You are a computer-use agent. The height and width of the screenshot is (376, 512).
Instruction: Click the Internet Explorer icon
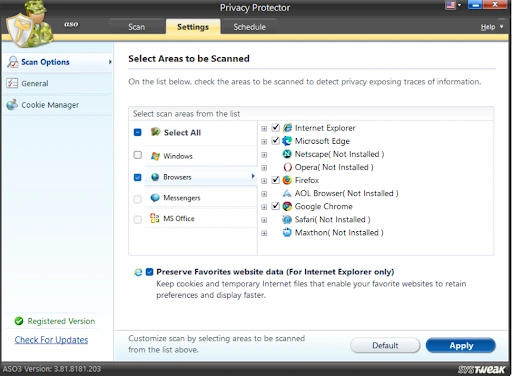[x=287, y=128]
